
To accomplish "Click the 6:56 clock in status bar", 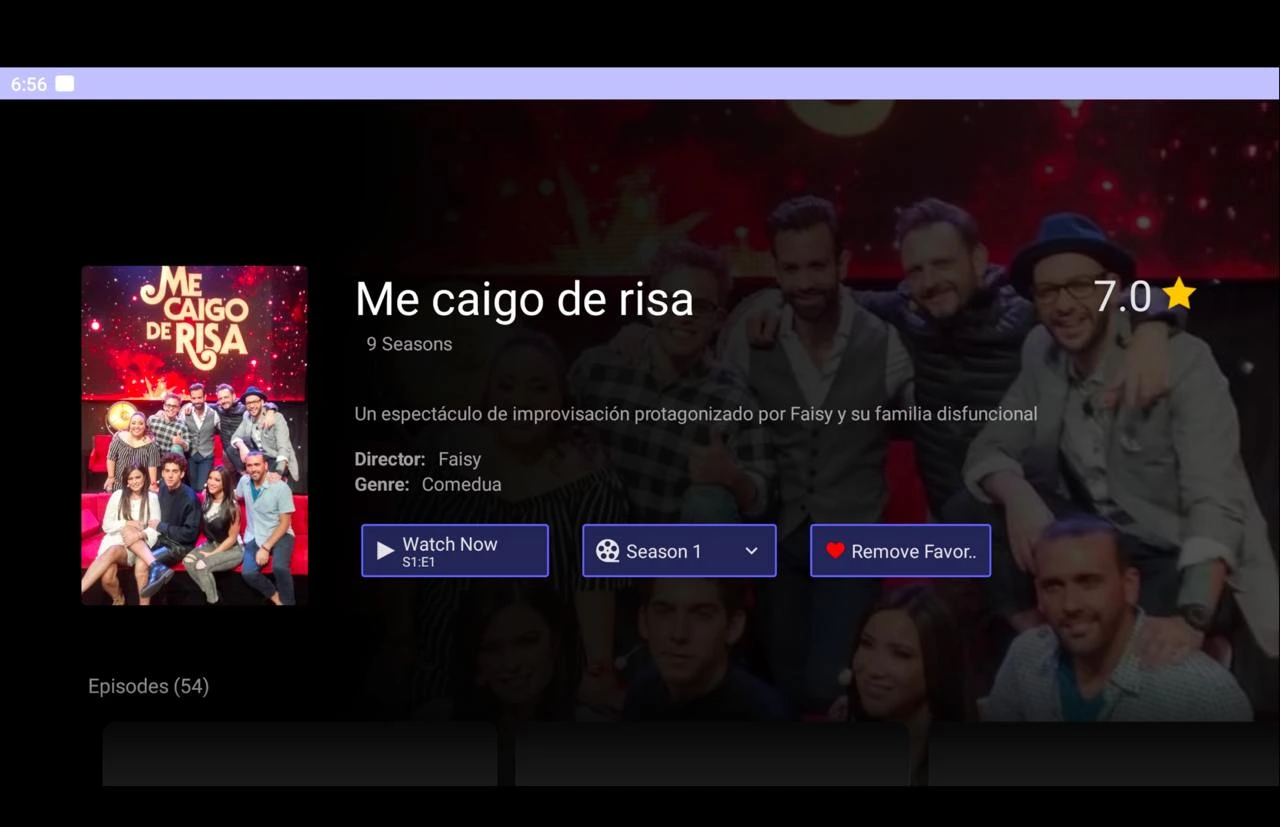I will tap(29, 85).
